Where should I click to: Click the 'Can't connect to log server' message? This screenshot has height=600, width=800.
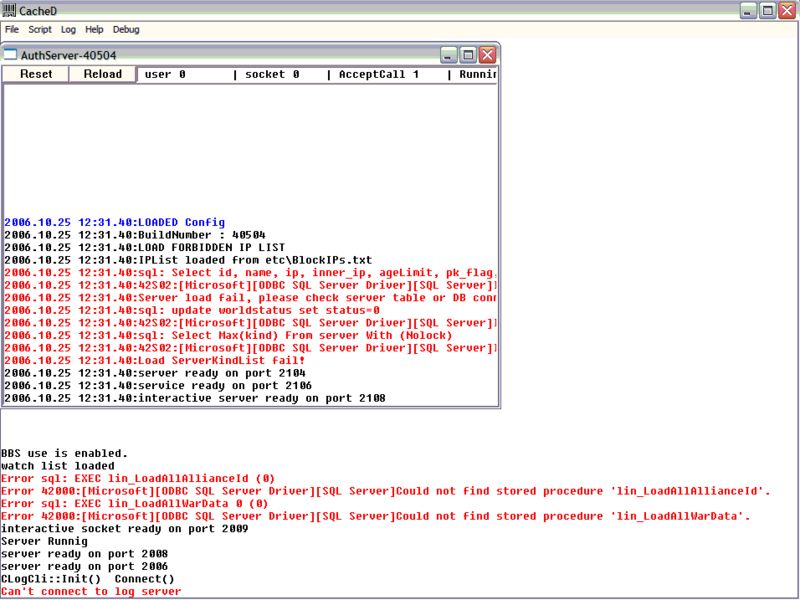pos(91,592)
